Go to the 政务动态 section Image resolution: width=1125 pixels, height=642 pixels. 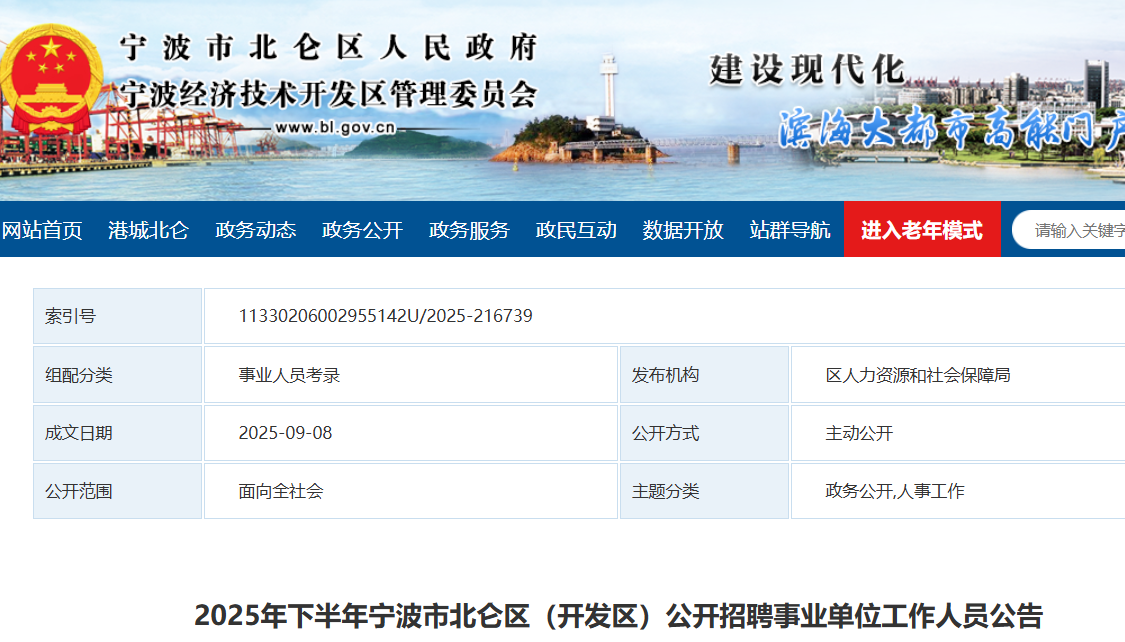coord(255,230)
